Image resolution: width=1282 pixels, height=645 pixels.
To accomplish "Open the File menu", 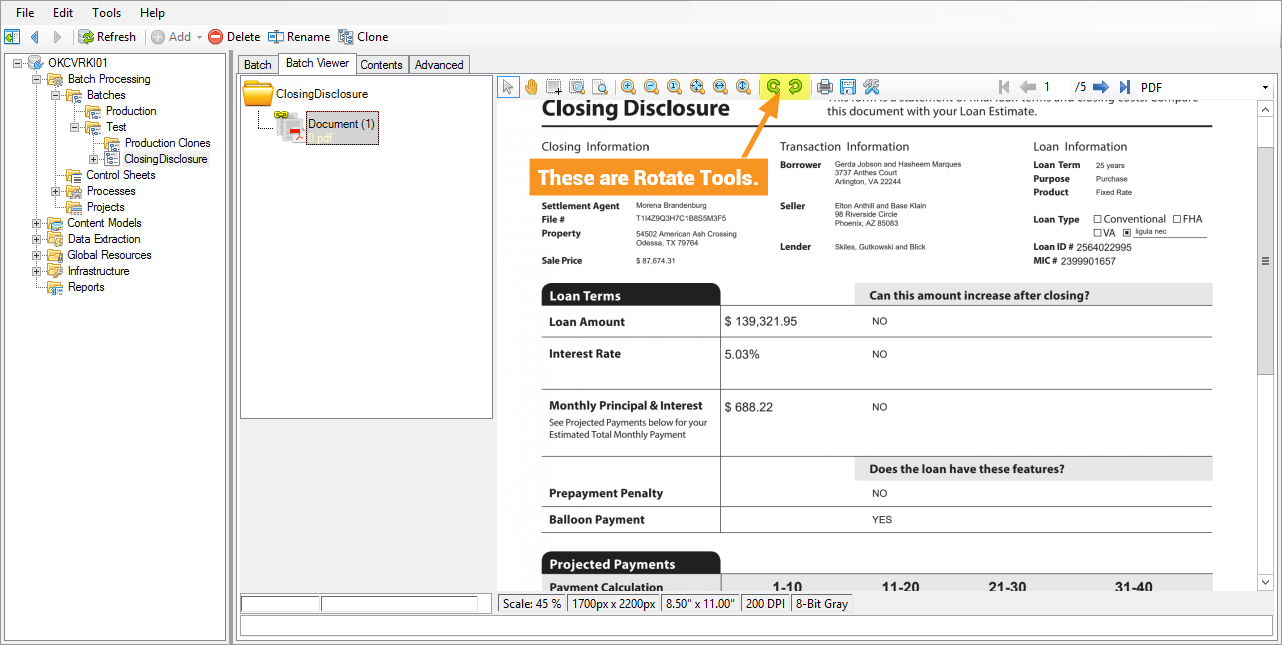I will [25, 13].
